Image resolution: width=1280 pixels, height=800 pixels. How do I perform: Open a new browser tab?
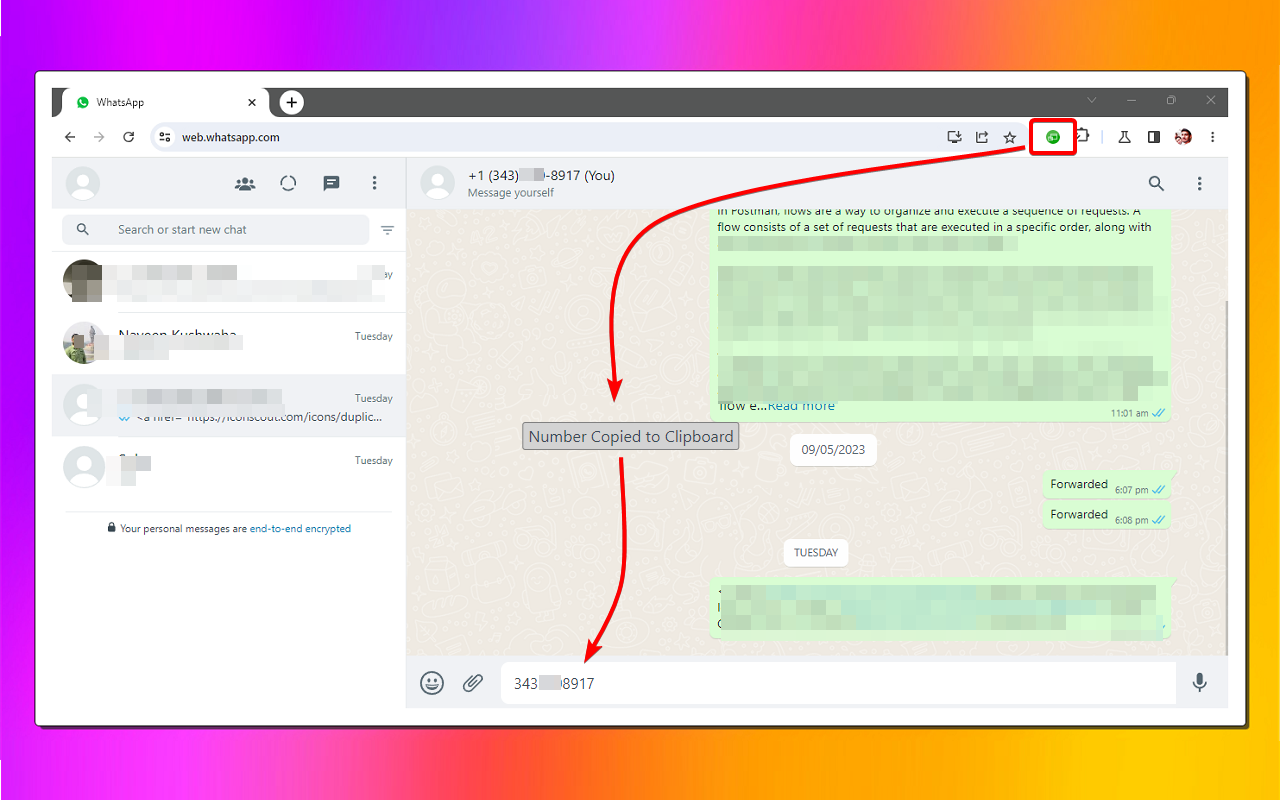[291, 102]
